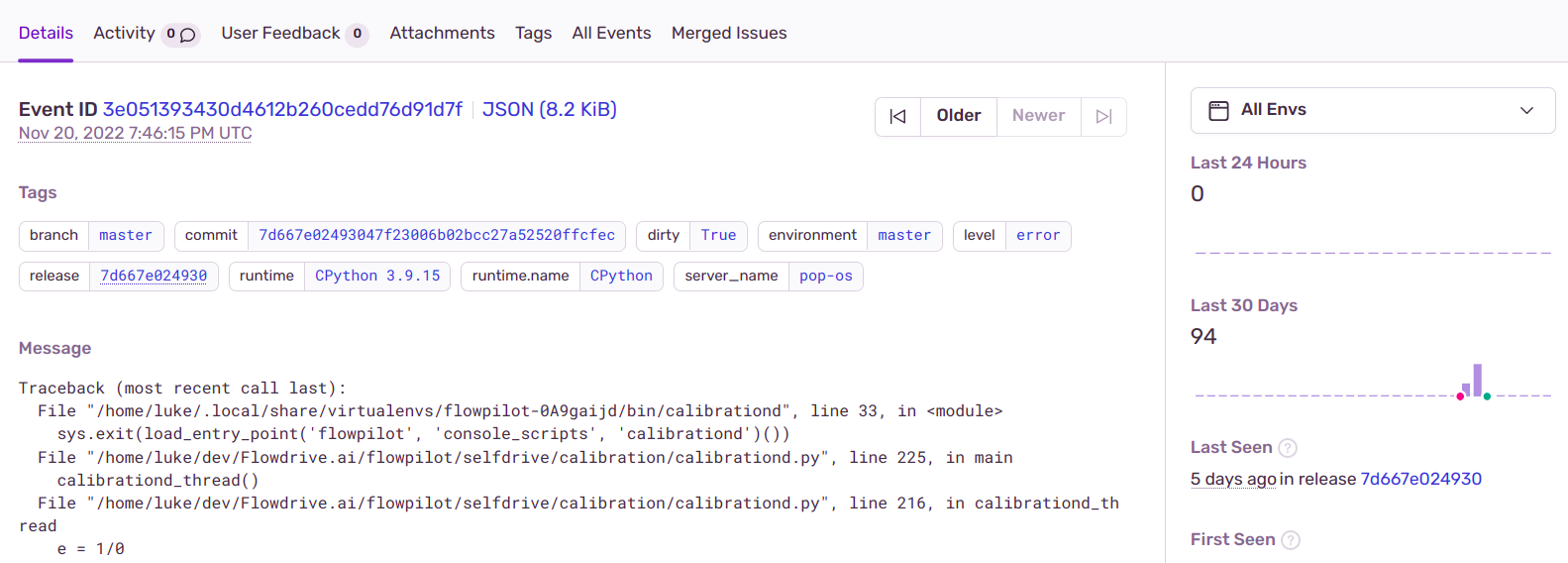Click the 'e = 1/0' traceback line
The height and width of the screenshot is (563, 1568).
point(90,549)
